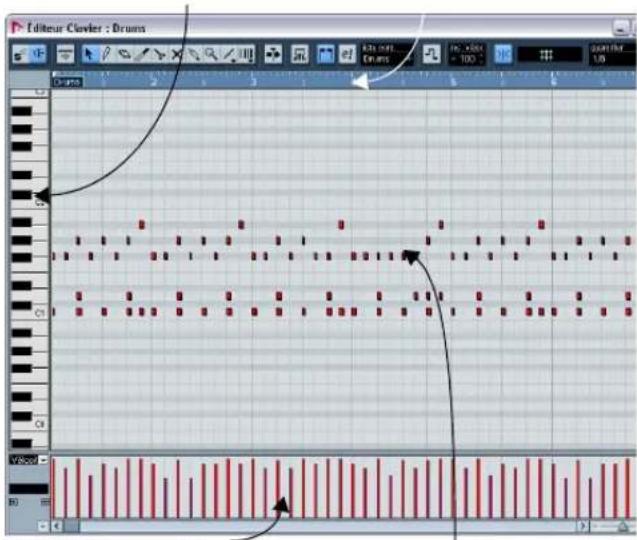Viewport: 637px width, 540px height.
Task: Toggle the Solo Editor button
Action: 20,54
